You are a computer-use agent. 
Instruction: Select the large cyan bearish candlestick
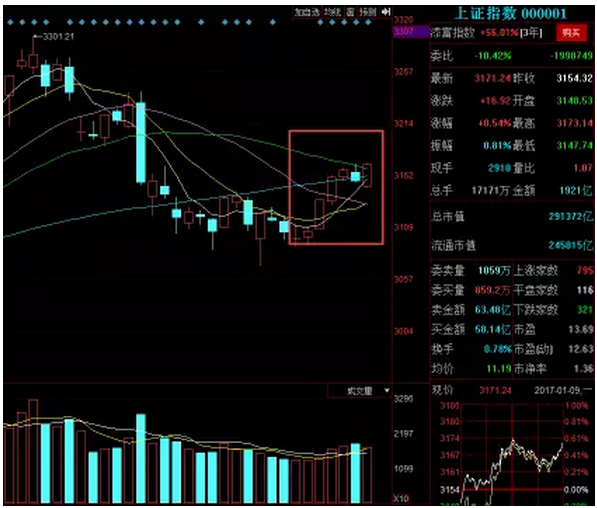tap(141, 142)
